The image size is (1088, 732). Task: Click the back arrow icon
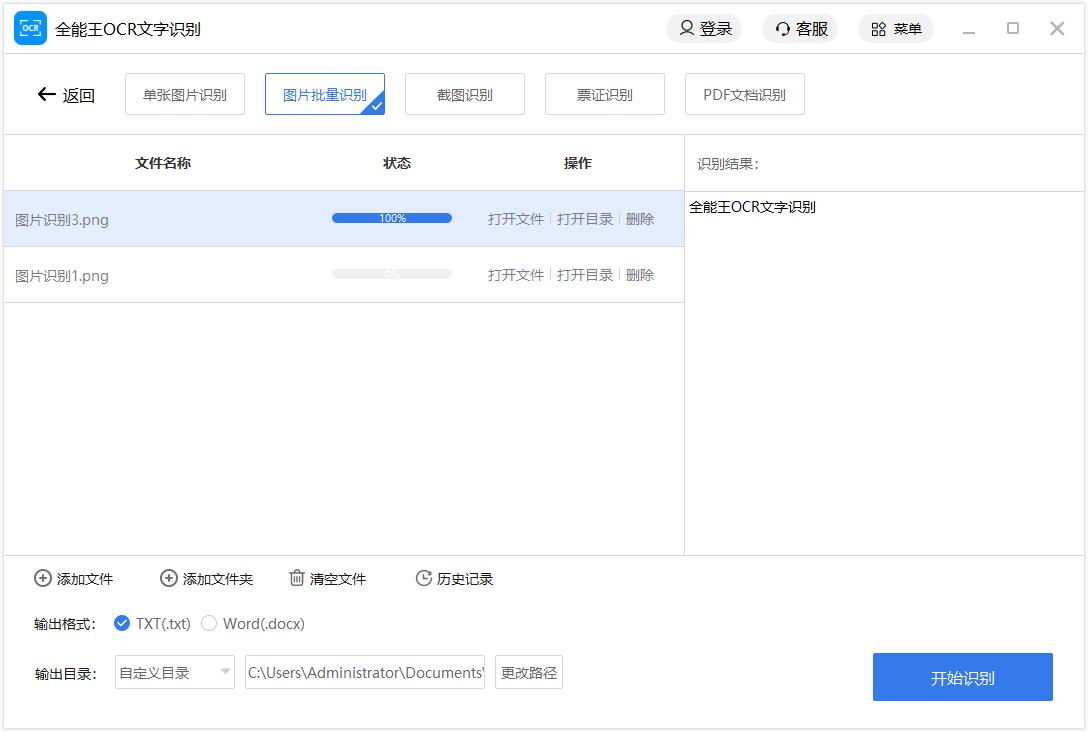pyautogui.click(x=46, y=95)
